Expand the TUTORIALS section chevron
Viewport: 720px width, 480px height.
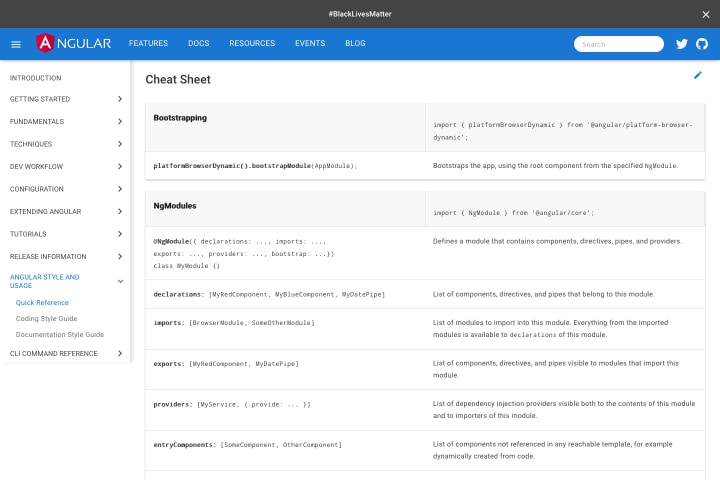click(x=120, y=234)
